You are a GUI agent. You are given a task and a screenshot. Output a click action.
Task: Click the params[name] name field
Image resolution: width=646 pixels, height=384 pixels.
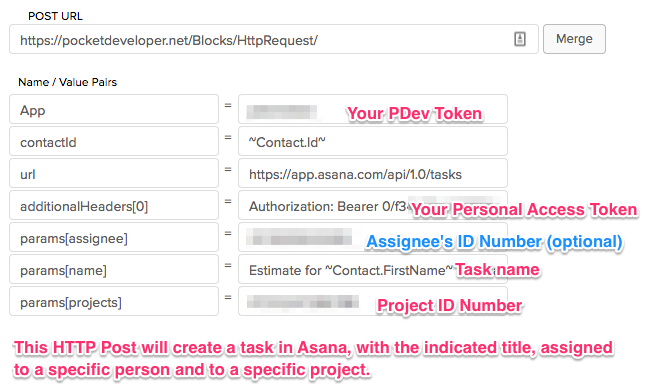coord(114,269)
